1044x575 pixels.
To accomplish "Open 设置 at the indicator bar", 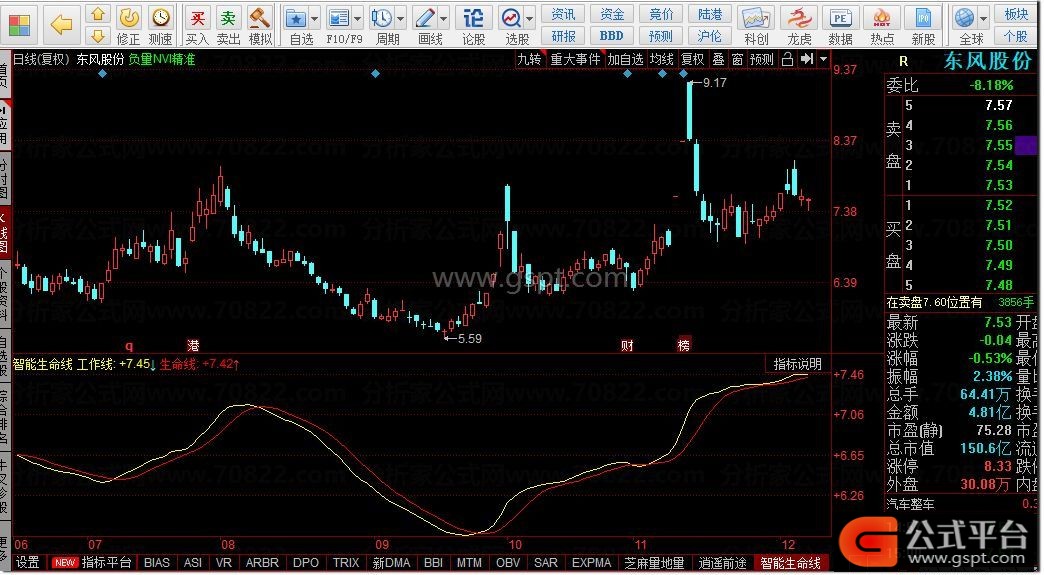I will [x=28, y=563].
